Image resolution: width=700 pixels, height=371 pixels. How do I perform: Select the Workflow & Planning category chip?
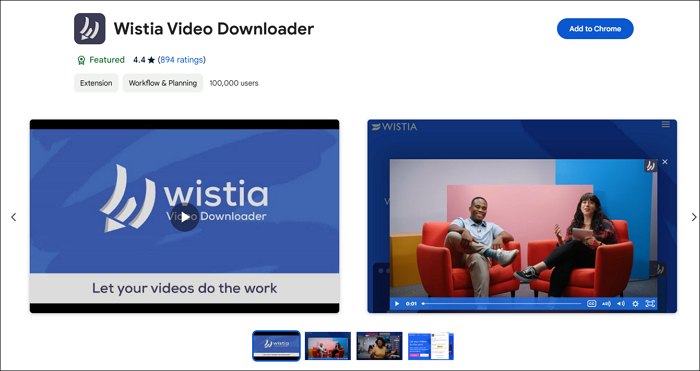click(162, 83)
